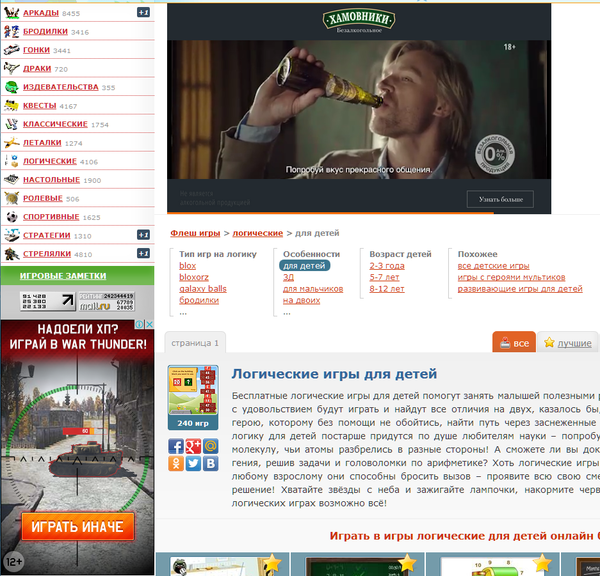Click the liveinternet stats counter
The image size is (600, 576).
(x=48, y=302)
